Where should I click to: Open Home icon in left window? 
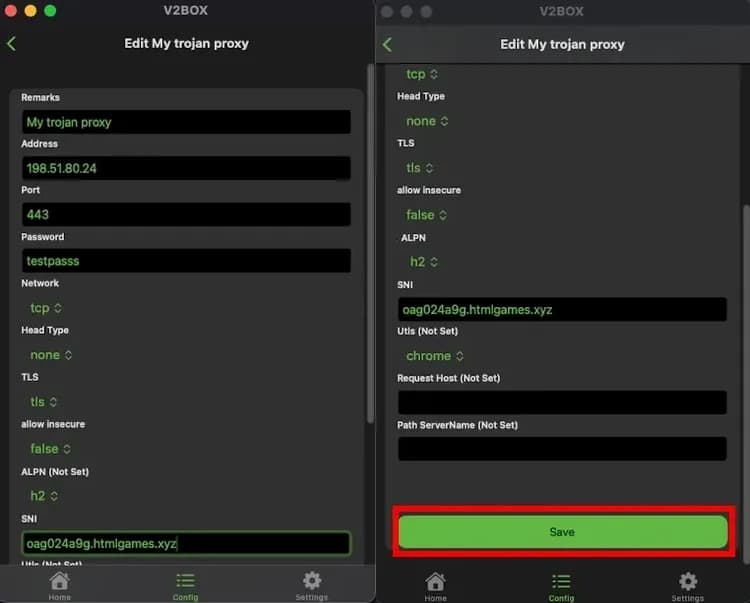(59, 585)
